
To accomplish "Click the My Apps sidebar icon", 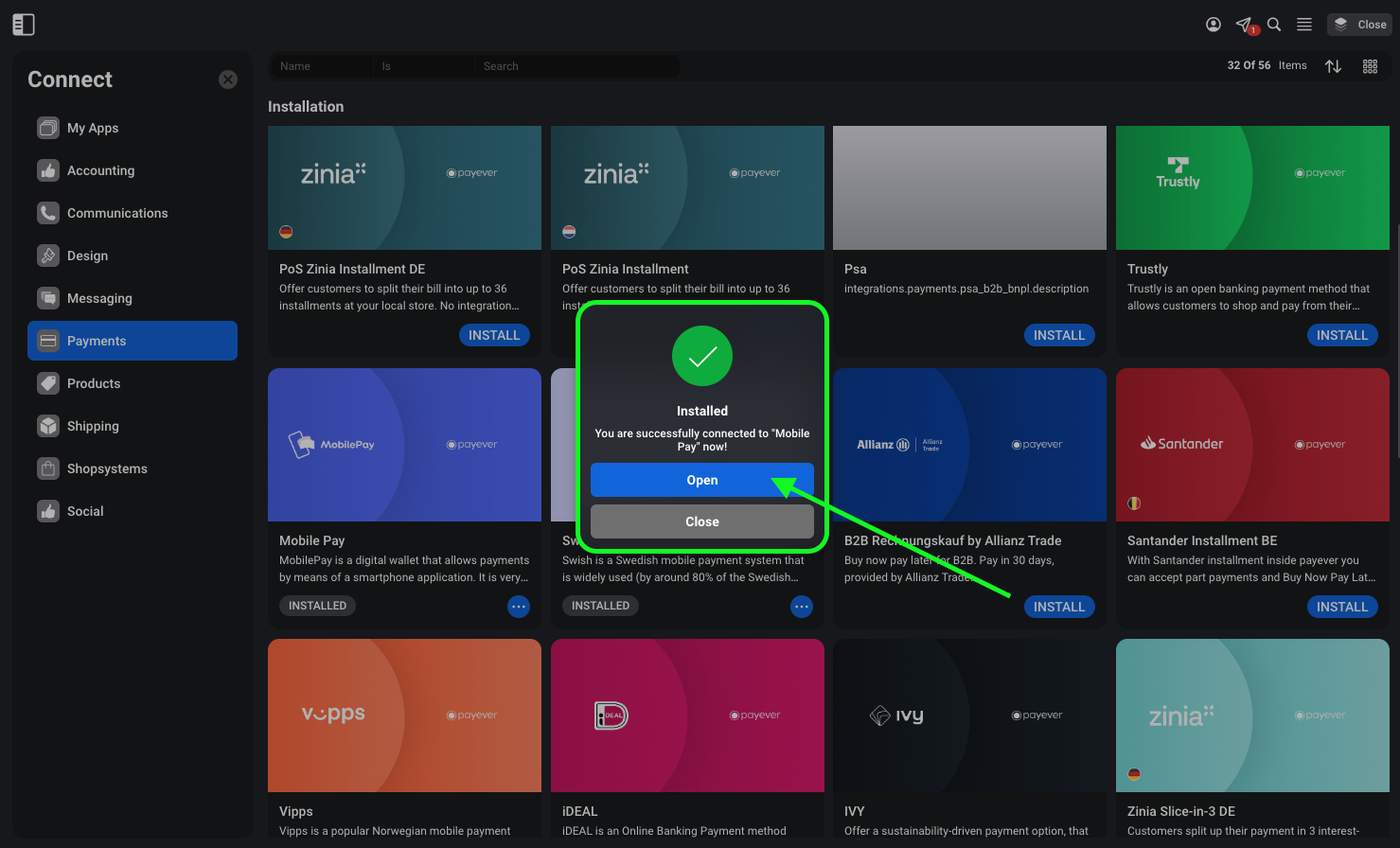I will coord(48,128).
